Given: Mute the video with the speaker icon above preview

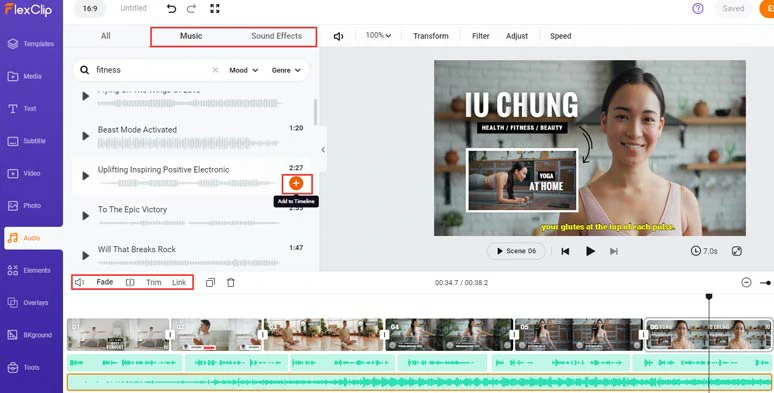Looking at the screenshot, I should click(x=338, y=36).
